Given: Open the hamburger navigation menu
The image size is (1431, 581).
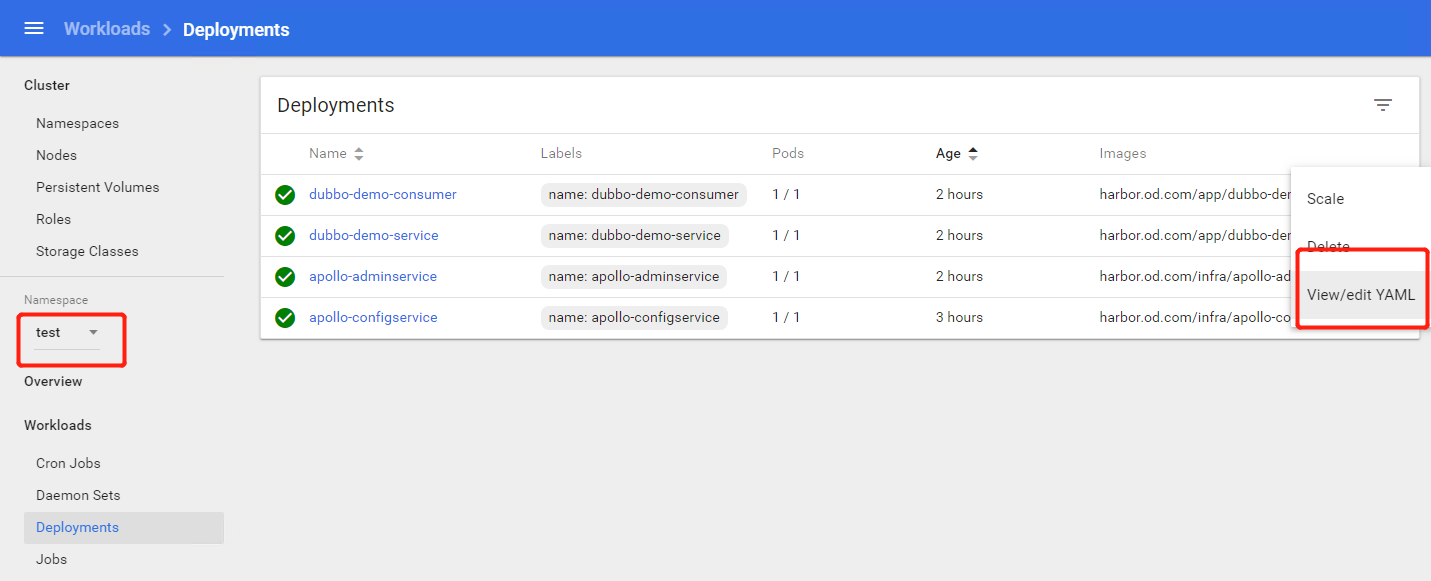Looking at the screenshot, I should [34, 28].
